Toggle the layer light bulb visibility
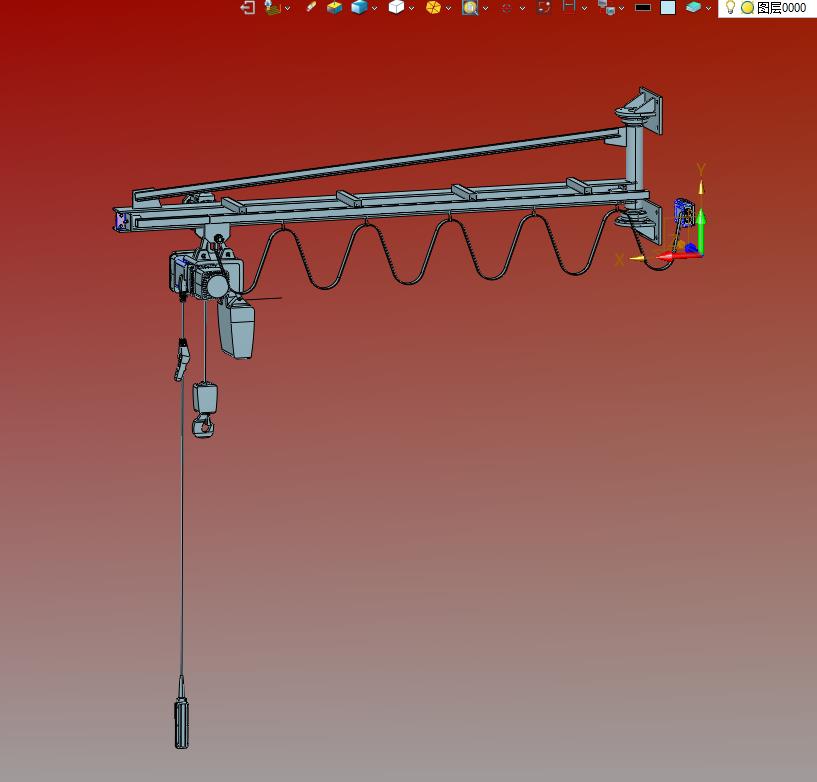 tap(730, 7)
